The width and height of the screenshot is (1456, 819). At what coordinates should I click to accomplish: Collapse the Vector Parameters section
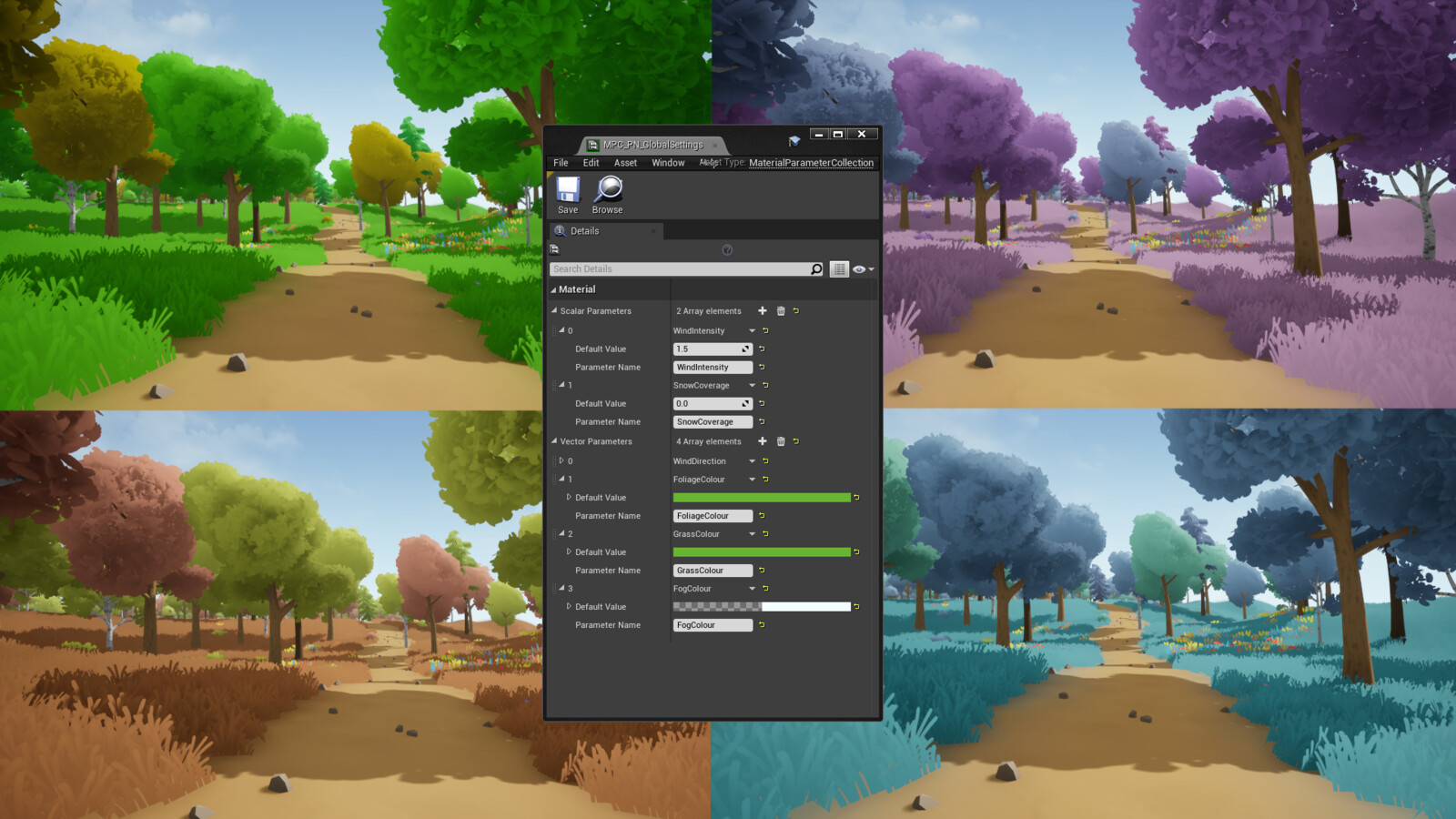pos(554,441)
